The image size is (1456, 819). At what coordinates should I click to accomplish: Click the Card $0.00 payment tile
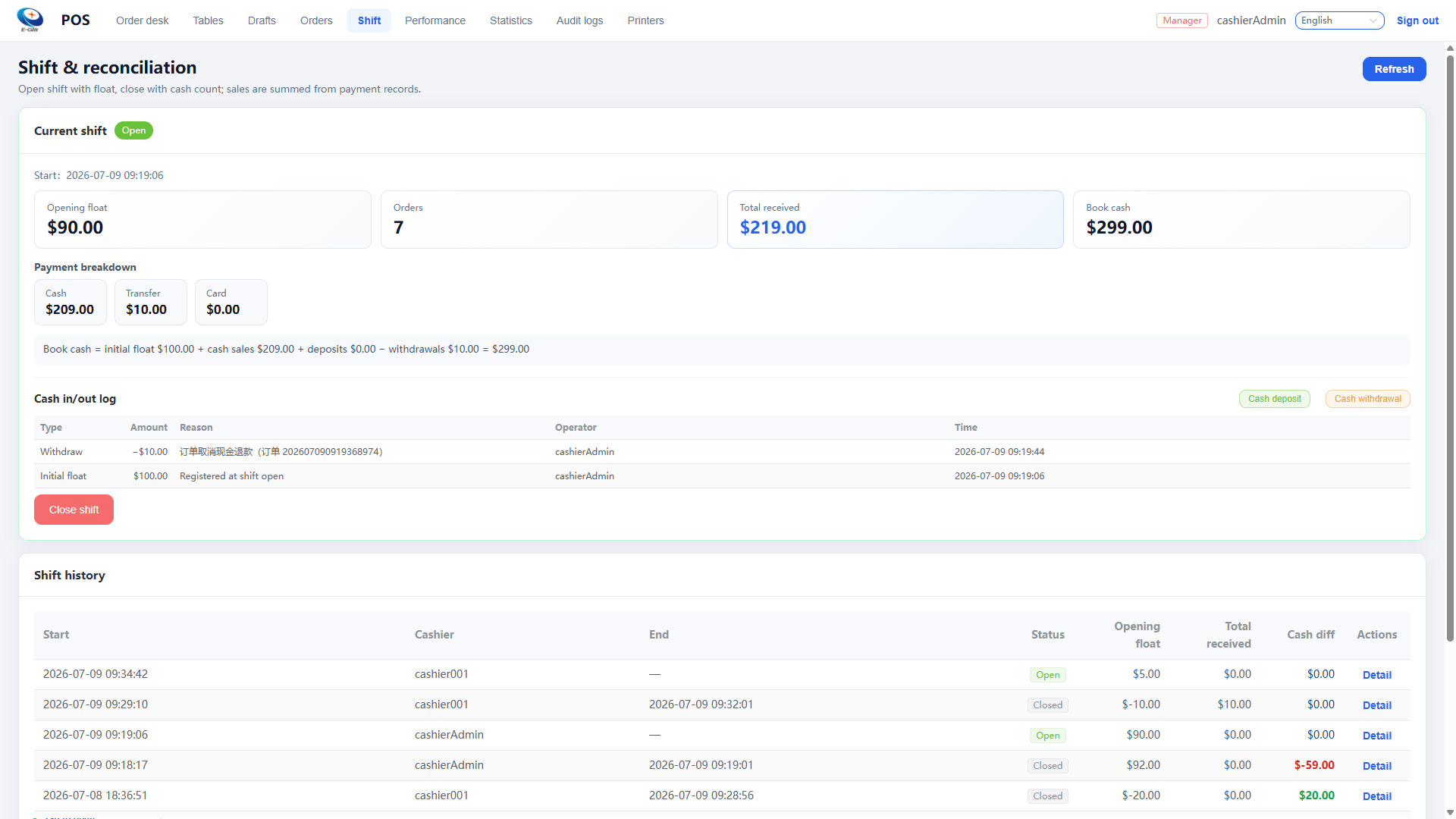(231, 302)
